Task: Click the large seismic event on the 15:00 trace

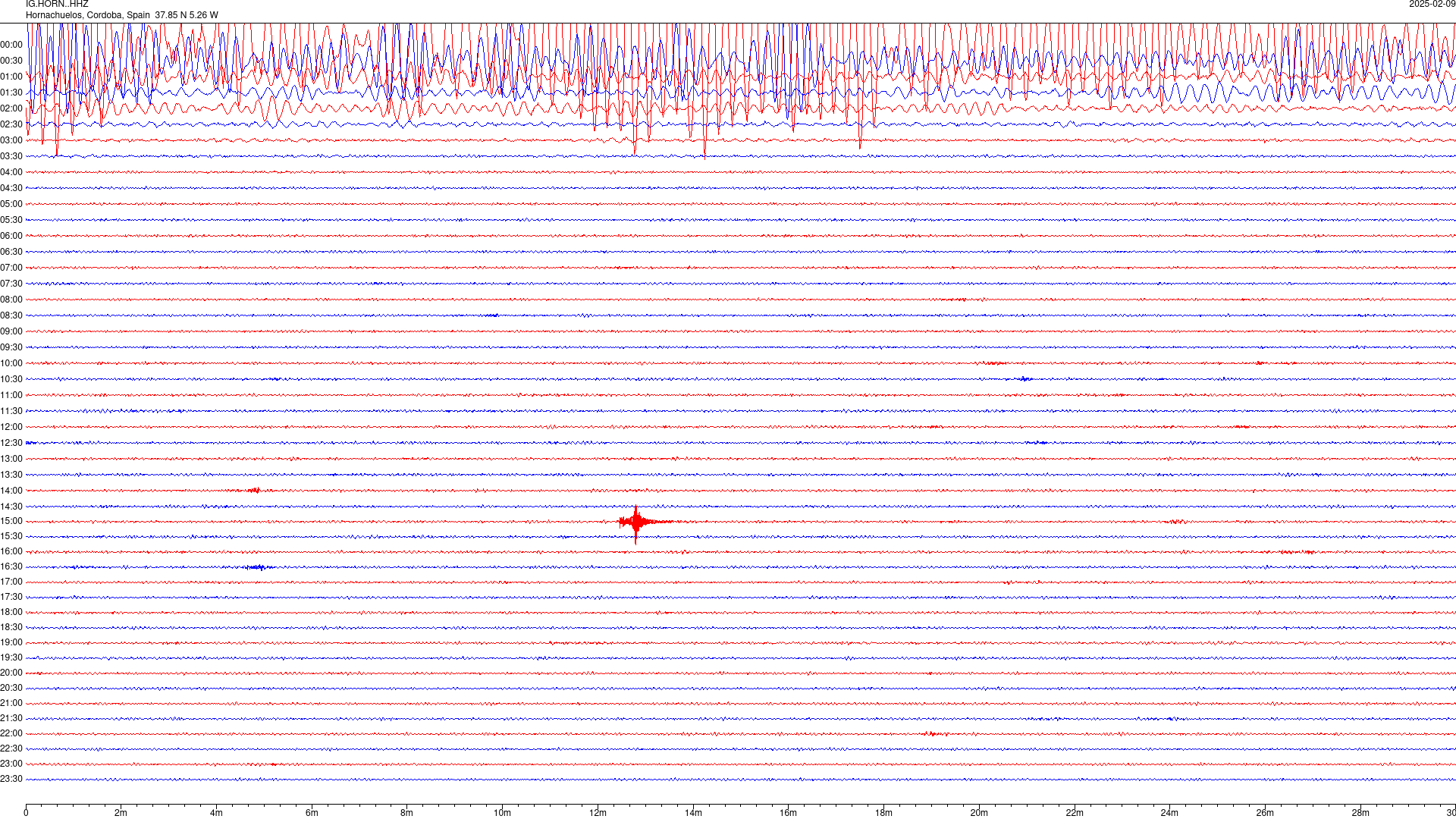Action: tap(637, 522)
